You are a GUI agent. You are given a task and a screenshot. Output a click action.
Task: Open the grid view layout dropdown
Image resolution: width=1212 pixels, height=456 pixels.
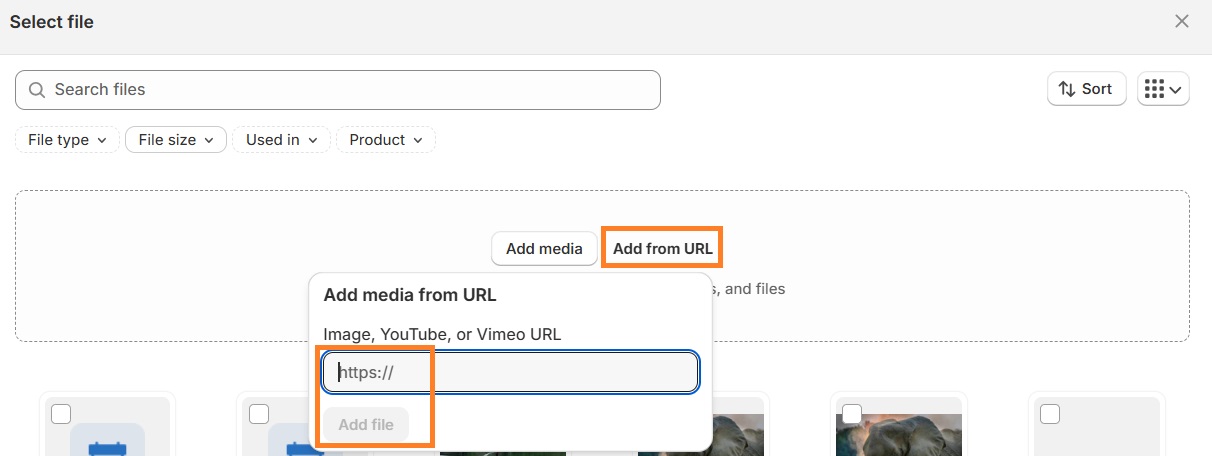coord(1163,89)
